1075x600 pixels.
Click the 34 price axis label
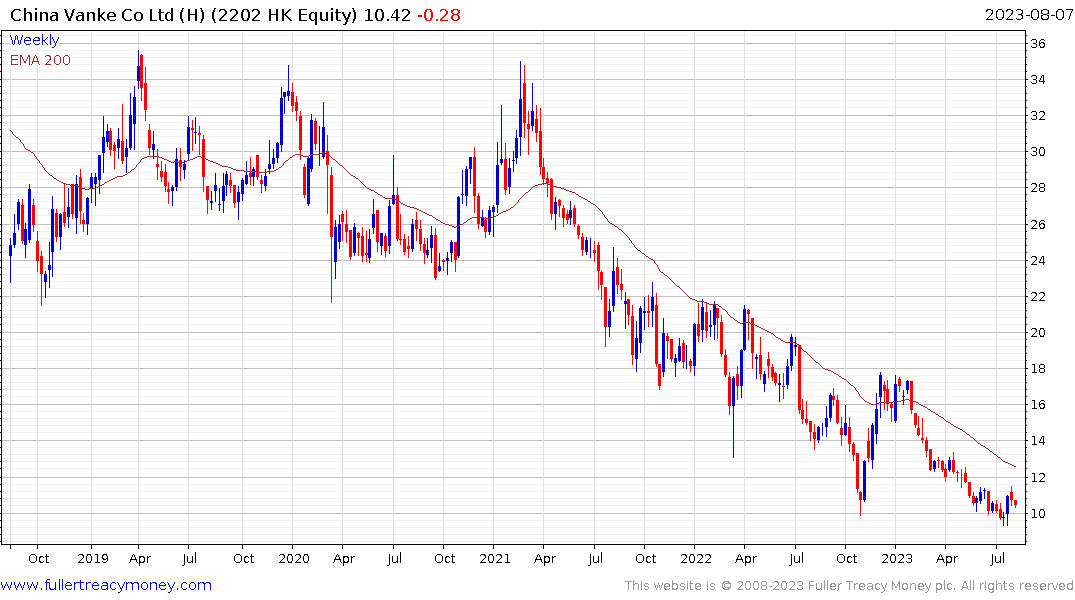click(x=1038, y=80)
